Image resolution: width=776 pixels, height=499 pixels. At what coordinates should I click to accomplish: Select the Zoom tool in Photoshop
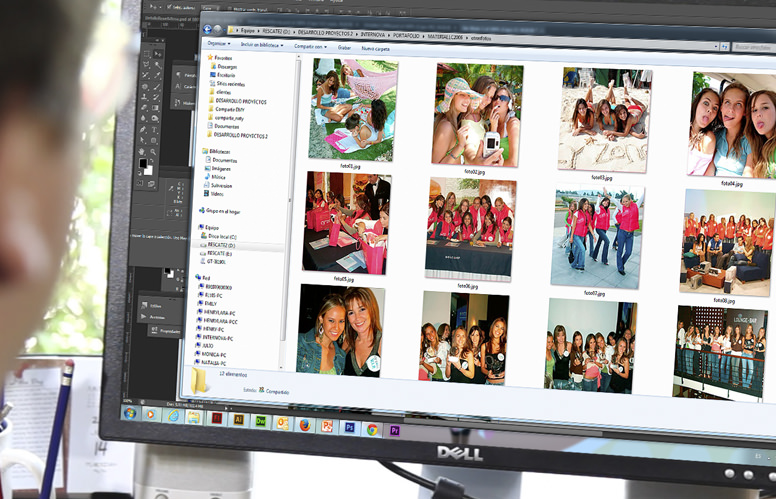tap(153, 151)
